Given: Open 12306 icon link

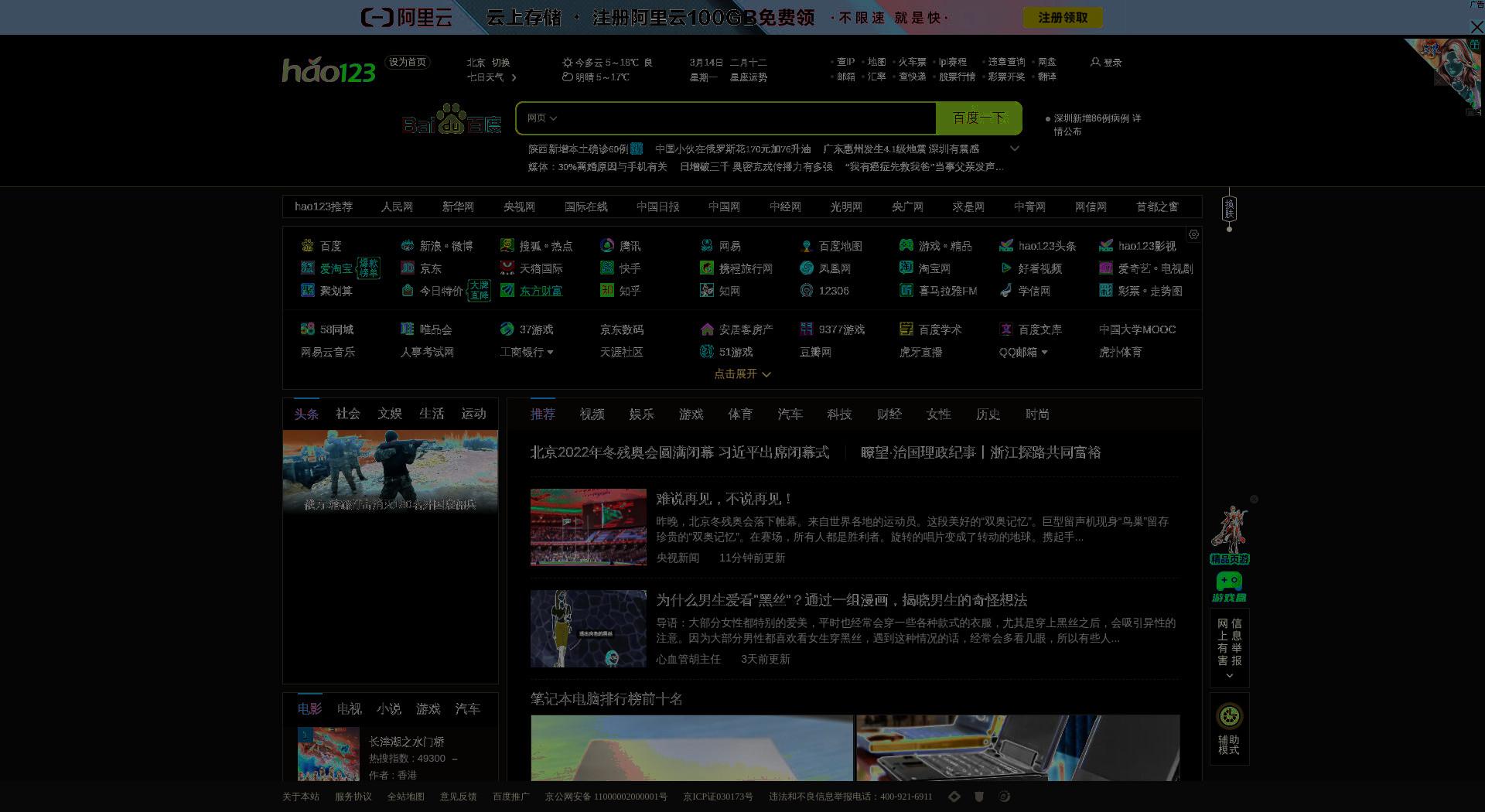Looking at the screenshot, I should click(807, 291).
